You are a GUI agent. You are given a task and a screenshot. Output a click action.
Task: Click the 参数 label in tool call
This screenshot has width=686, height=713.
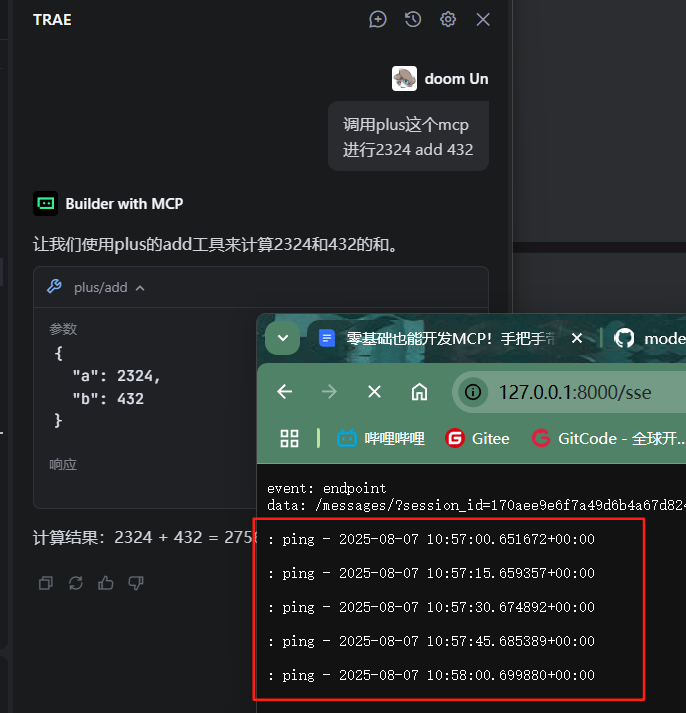[63, 329]
